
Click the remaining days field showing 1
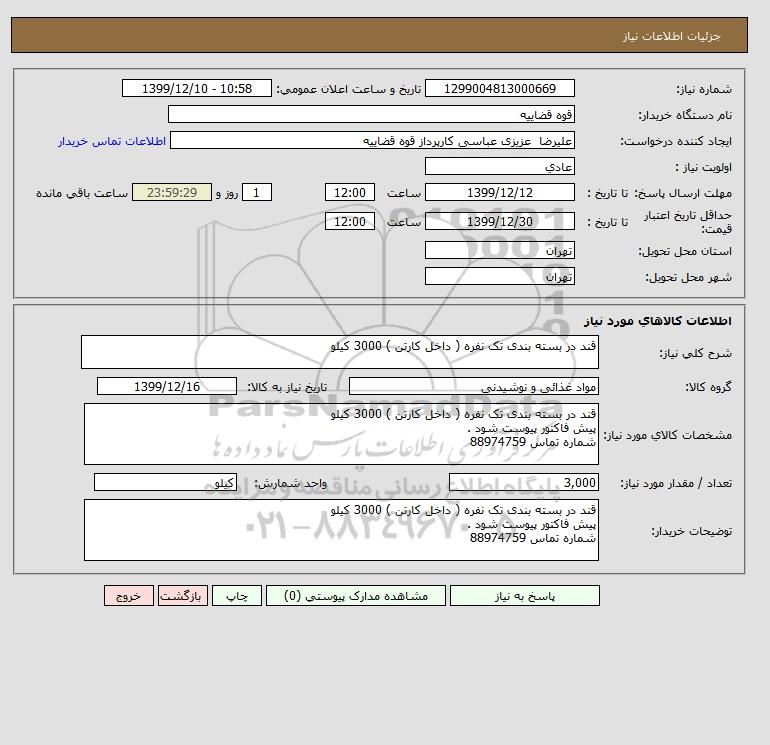click(x=256, y=193)
